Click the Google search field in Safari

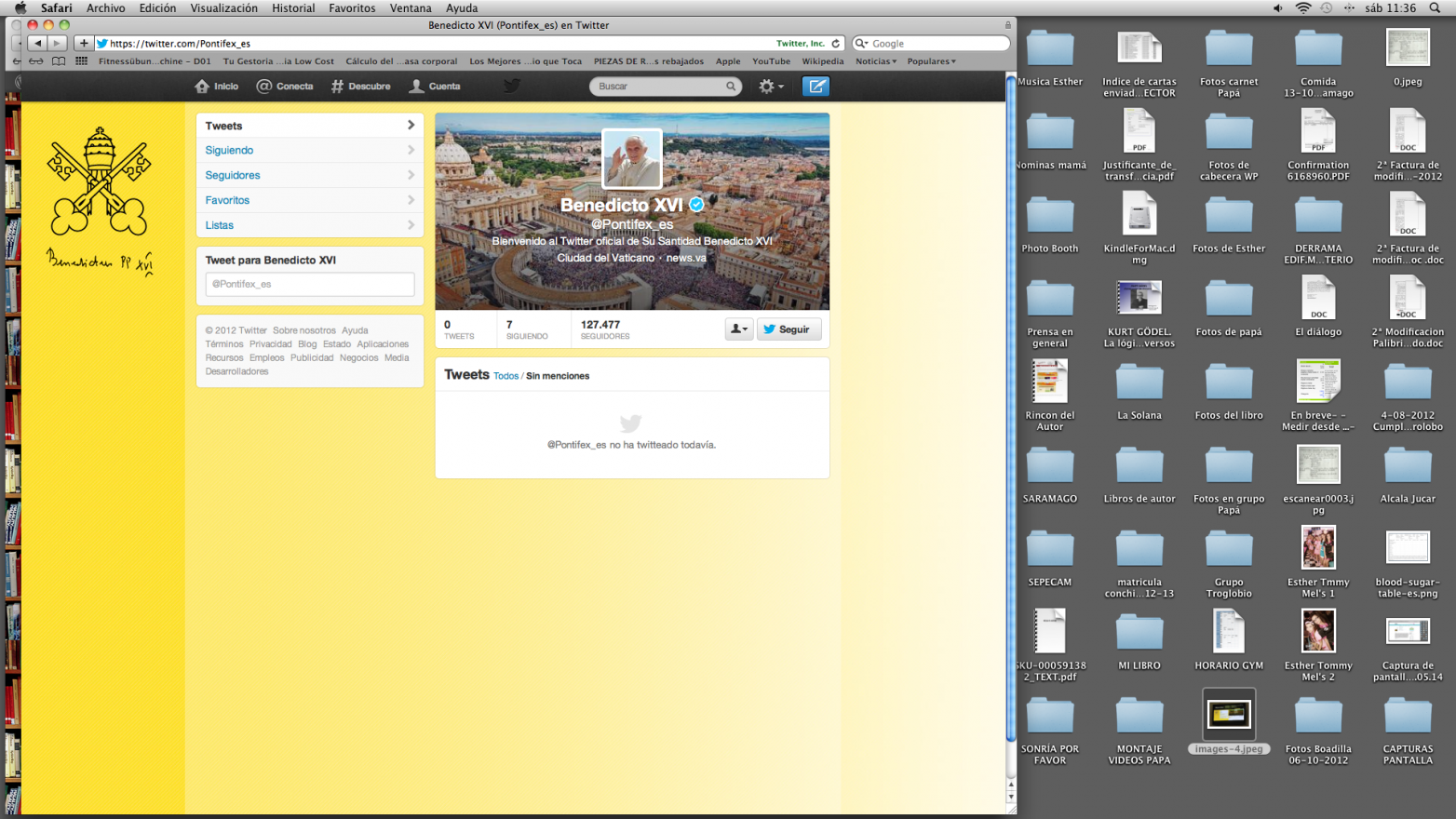point(931,43)
